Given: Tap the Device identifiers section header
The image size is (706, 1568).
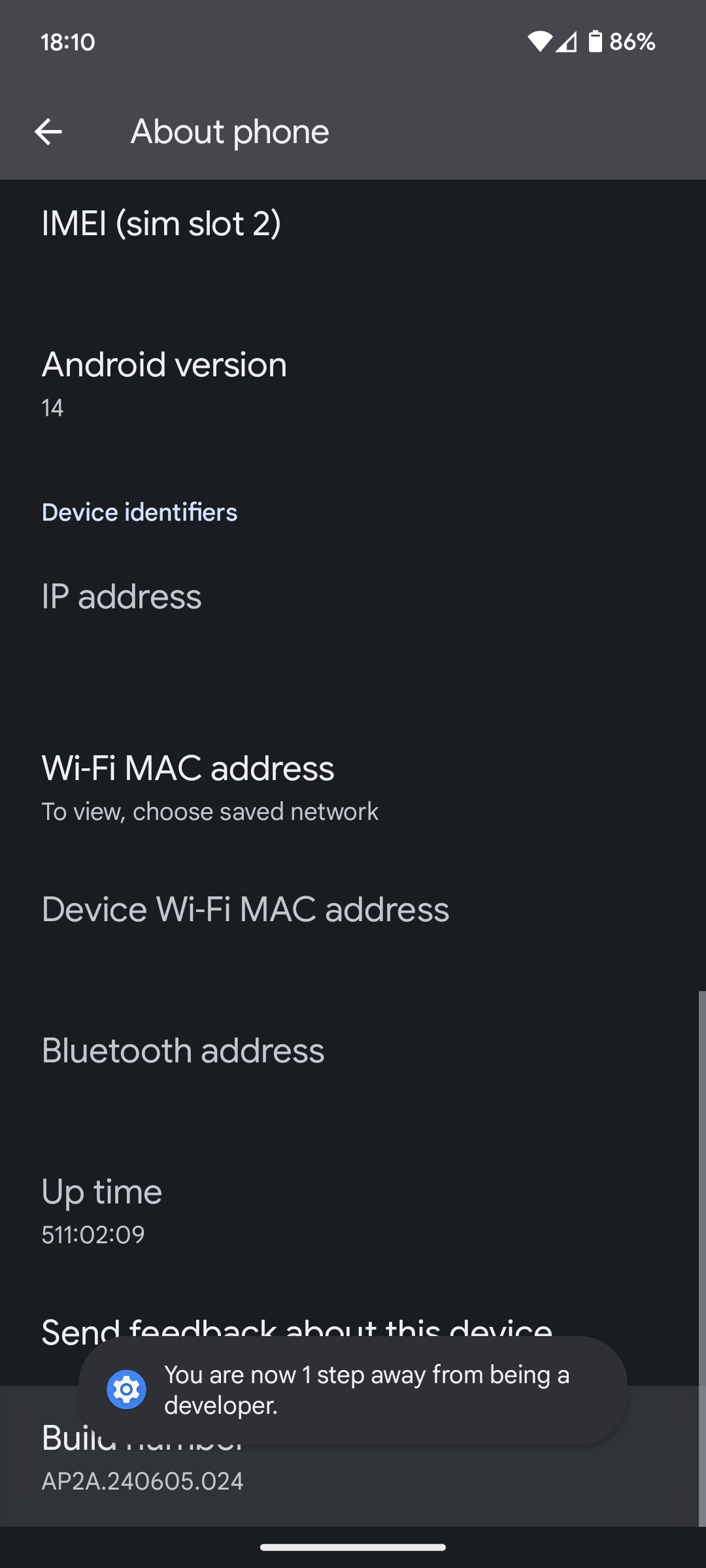Looking at the screenshot, I should pos(139,512).
